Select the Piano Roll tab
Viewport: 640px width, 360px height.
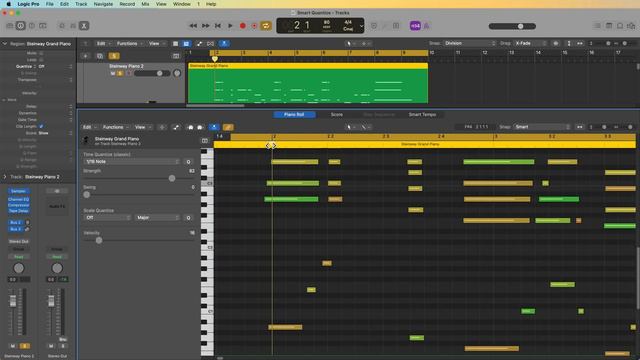[294, 115]
